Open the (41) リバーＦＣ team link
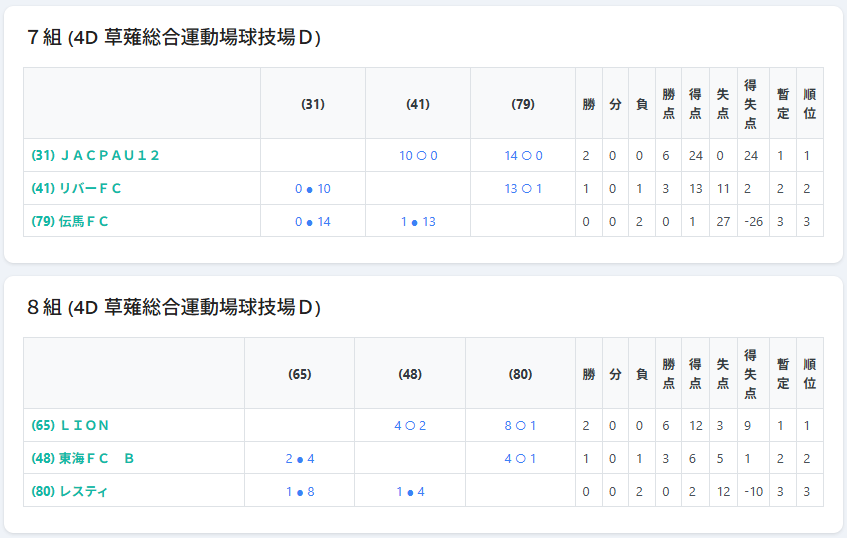 (x=76, y=188)
